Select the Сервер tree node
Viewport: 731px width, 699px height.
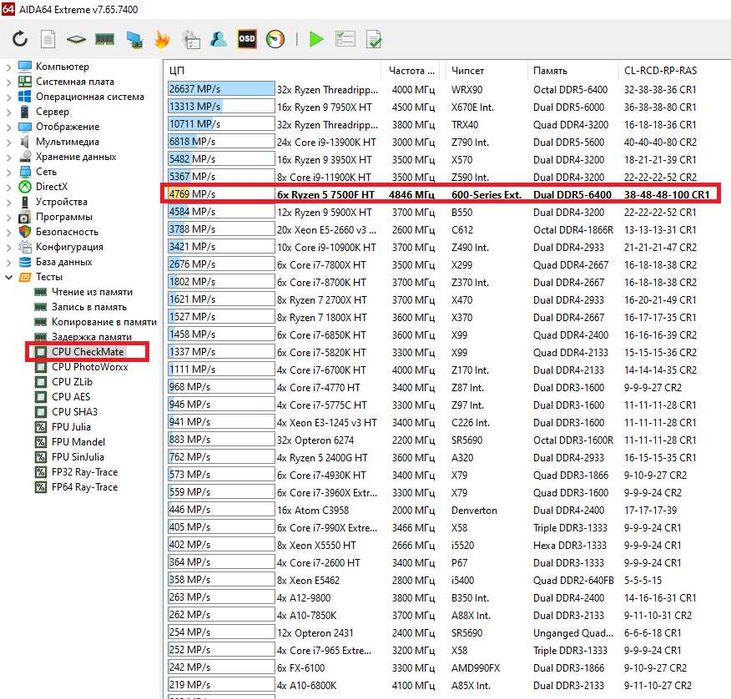coord(52,112)
